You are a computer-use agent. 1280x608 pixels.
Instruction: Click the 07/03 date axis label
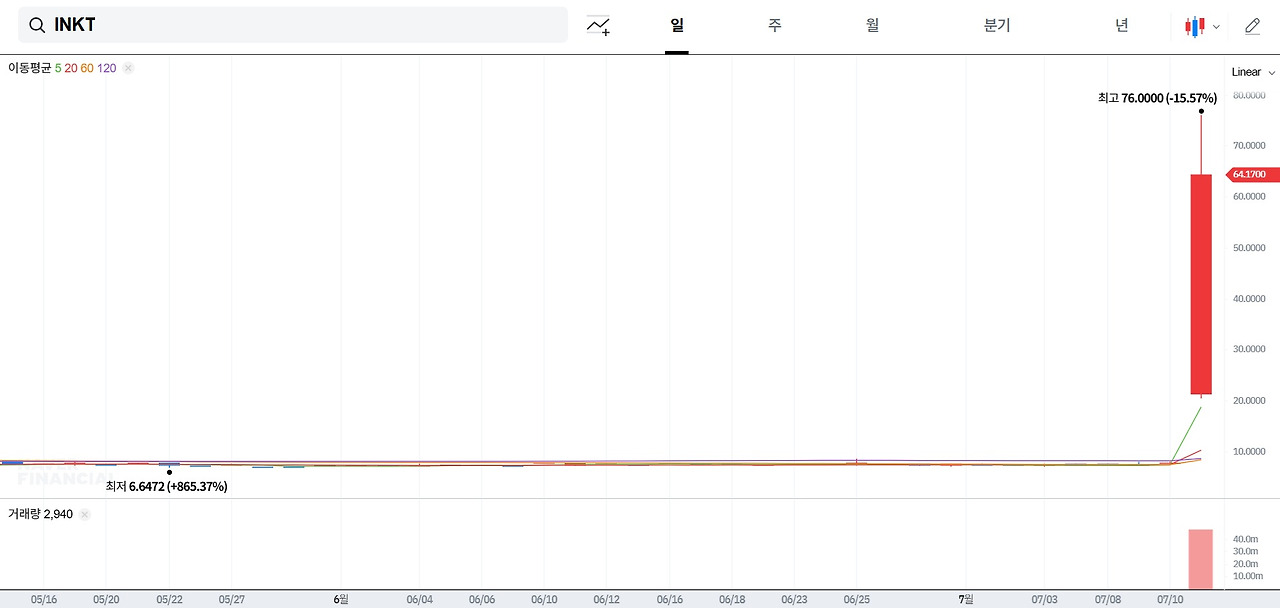click(x=1044, y=600)
